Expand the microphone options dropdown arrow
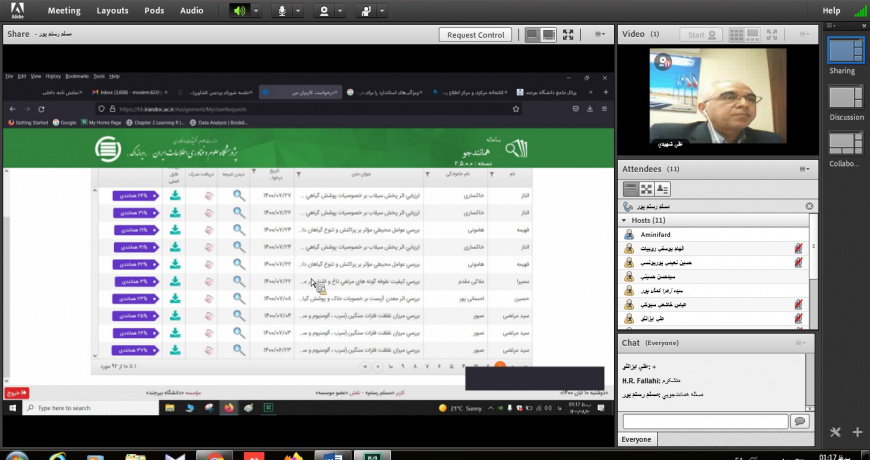Viewport: 870px width, 460px height. pos(298,11)
